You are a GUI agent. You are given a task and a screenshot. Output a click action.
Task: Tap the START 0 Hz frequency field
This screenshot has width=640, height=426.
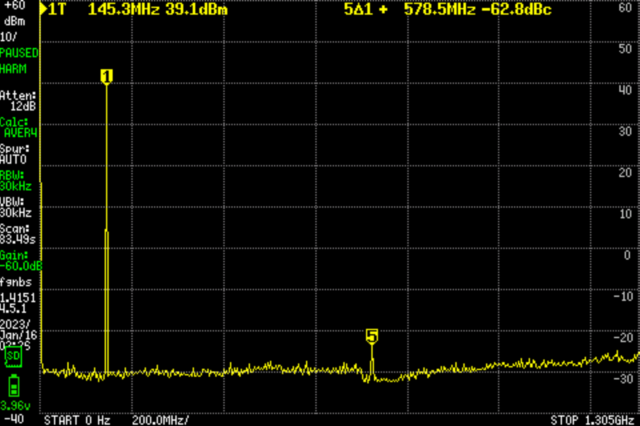[77, 420]
